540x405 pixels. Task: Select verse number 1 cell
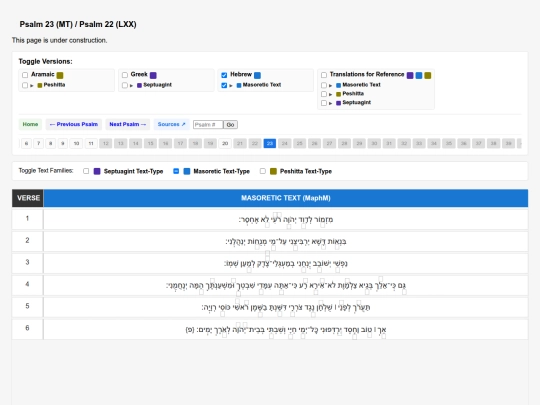28,219
